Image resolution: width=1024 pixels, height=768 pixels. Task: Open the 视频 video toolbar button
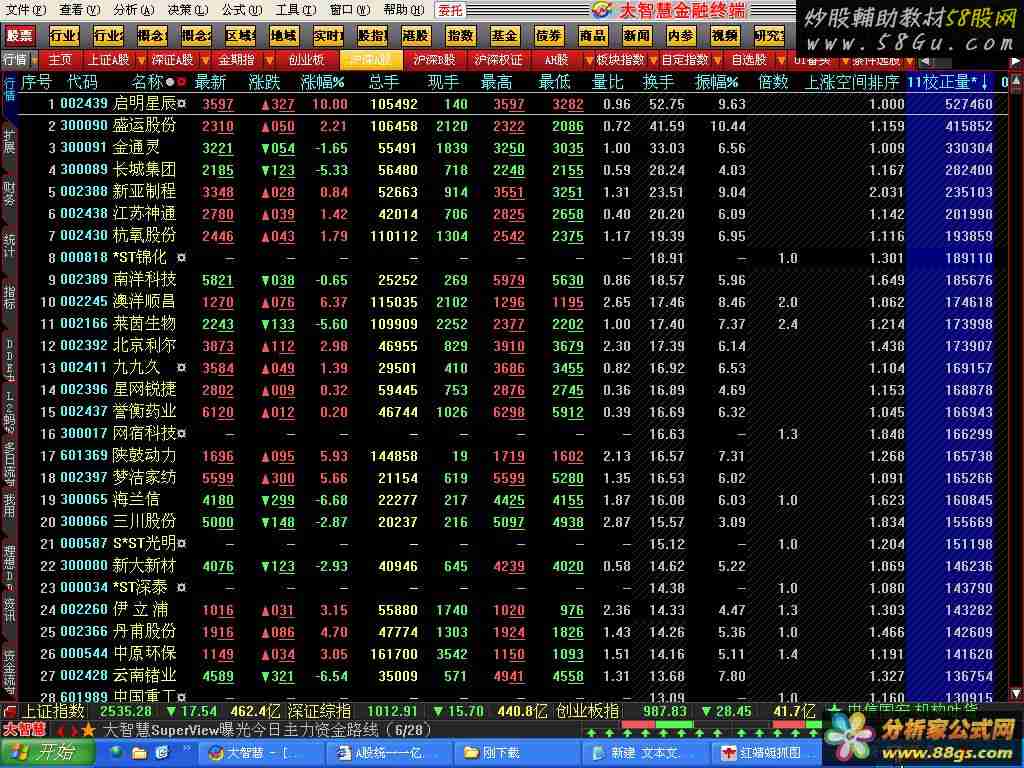click(x=725, y=35)
